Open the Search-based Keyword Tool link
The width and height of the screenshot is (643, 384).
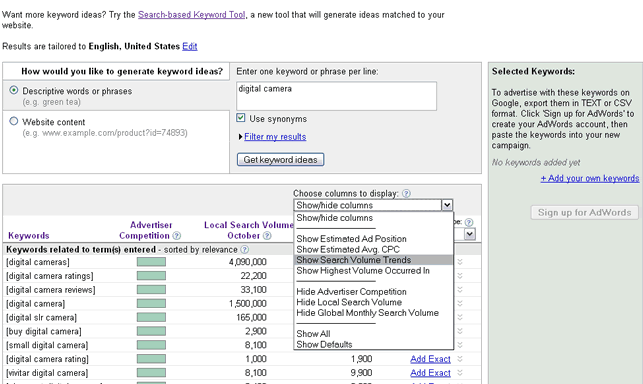192,15
